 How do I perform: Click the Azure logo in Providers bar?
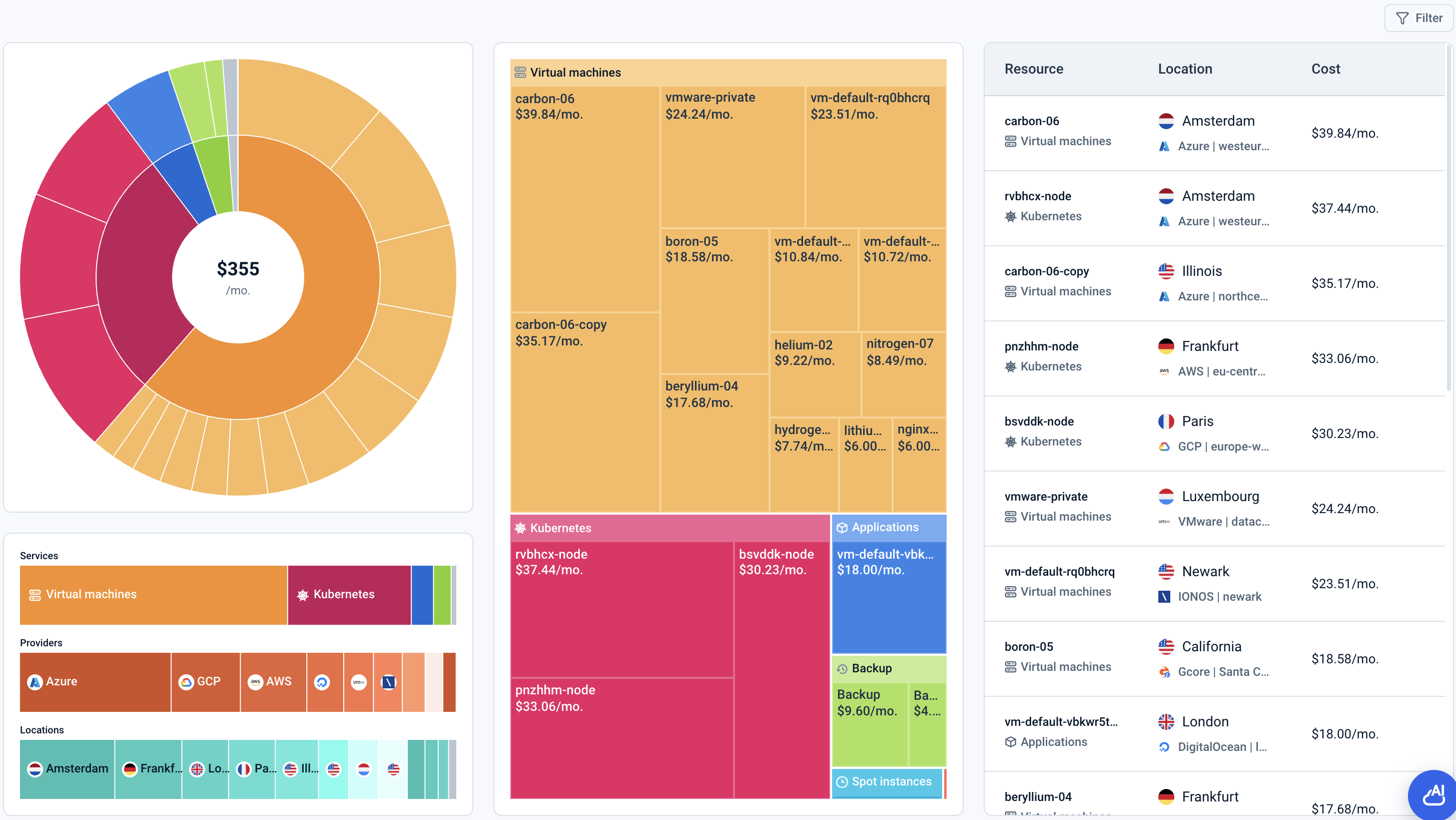tap(35, 682)
